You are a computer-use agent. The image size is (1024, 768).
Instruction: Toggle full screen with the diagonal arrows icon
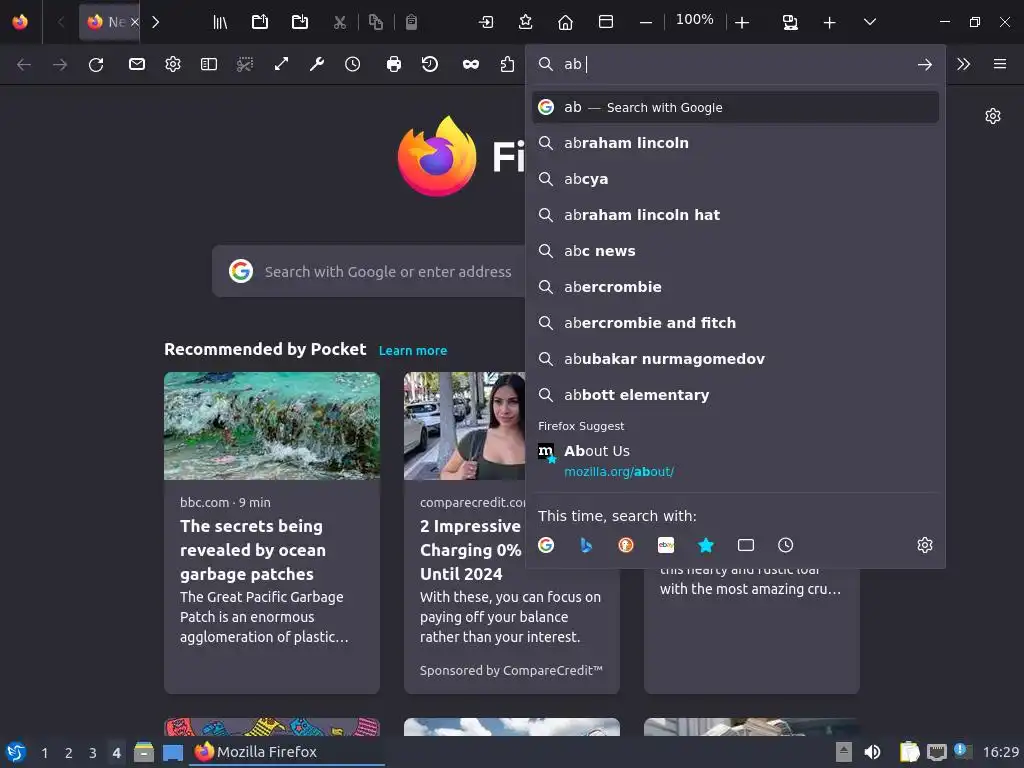[x=281, y=64]
